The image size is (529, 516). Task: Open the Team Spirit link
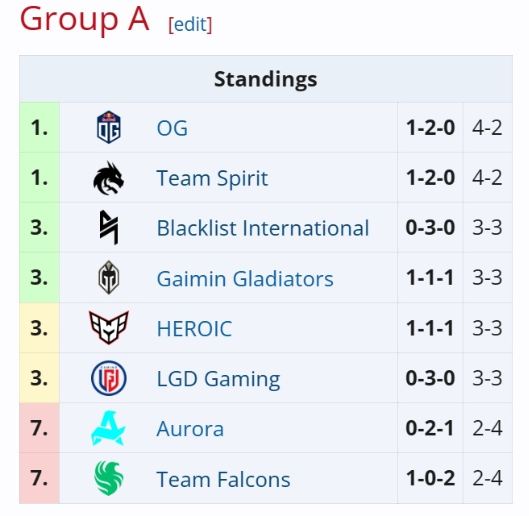212,178
